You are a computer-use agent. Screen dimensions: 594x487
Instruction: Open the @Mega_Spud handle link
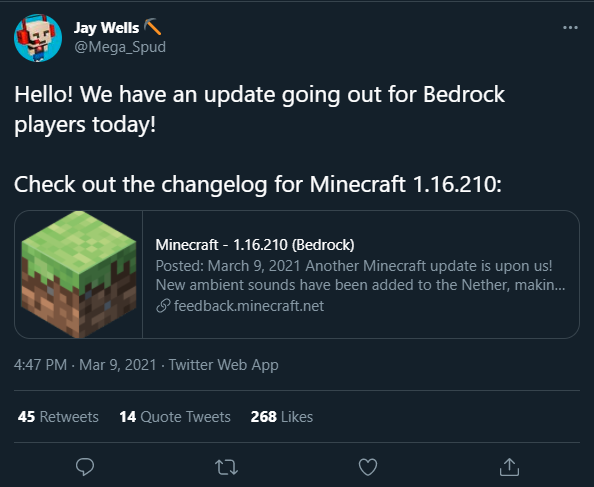tap(120, 47)
